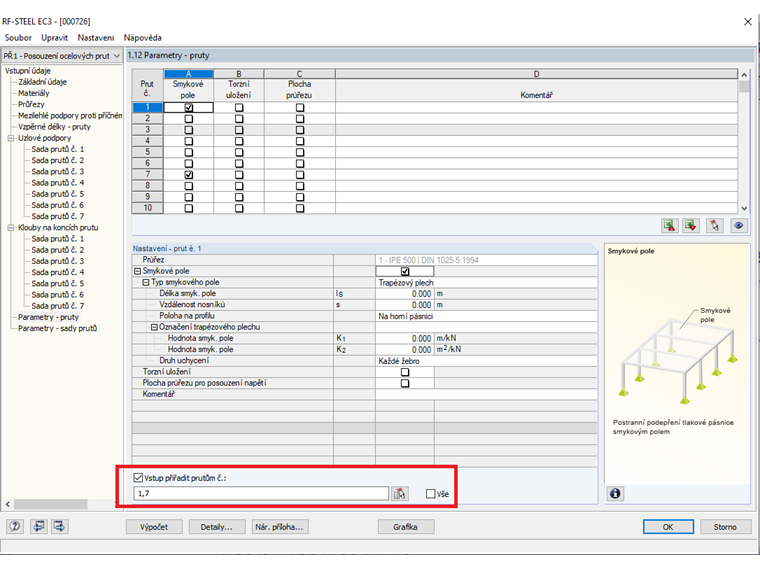Screen dimensions: 760x570
Task: Click the info icon under the shear panel picture
Action: 615,493
